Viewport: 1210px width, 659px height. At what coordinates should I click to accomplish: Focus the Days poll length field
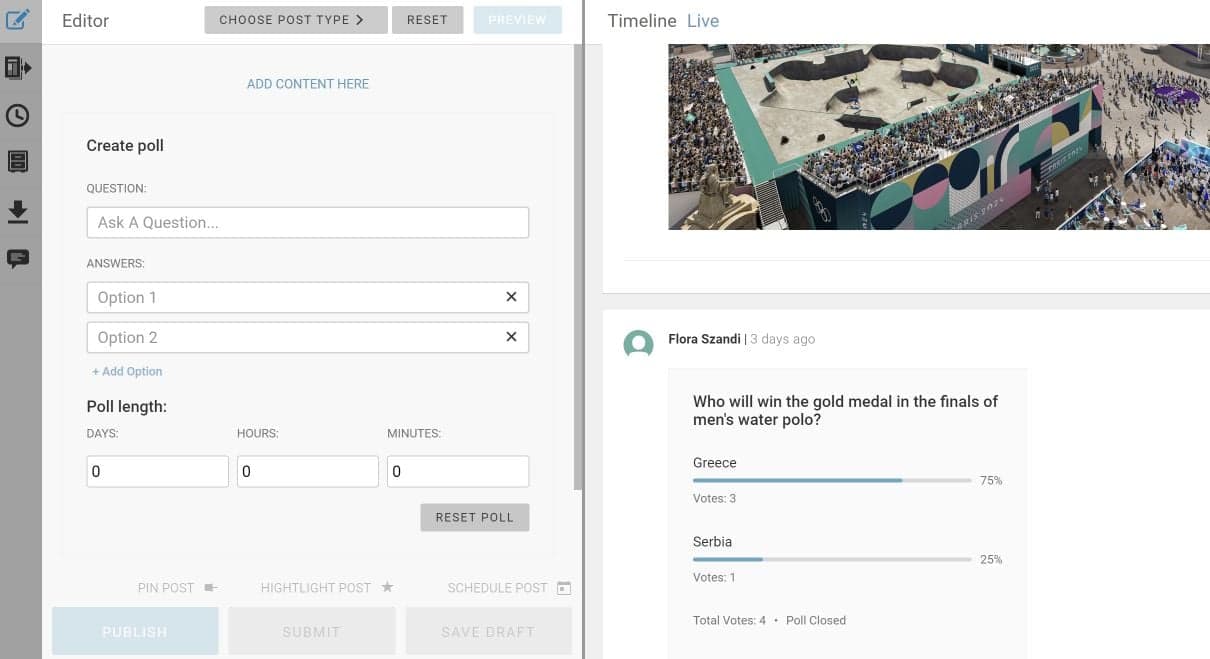pos(158,471)
